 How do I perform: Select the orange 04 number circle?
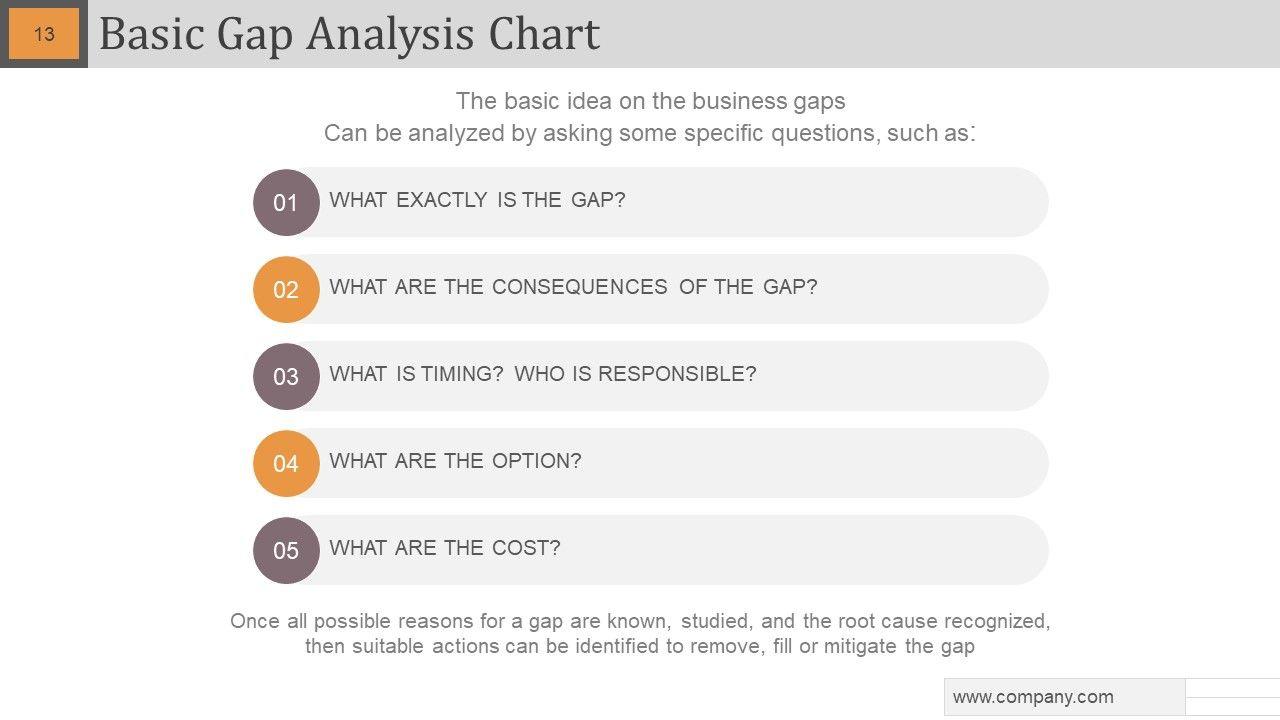286,463
